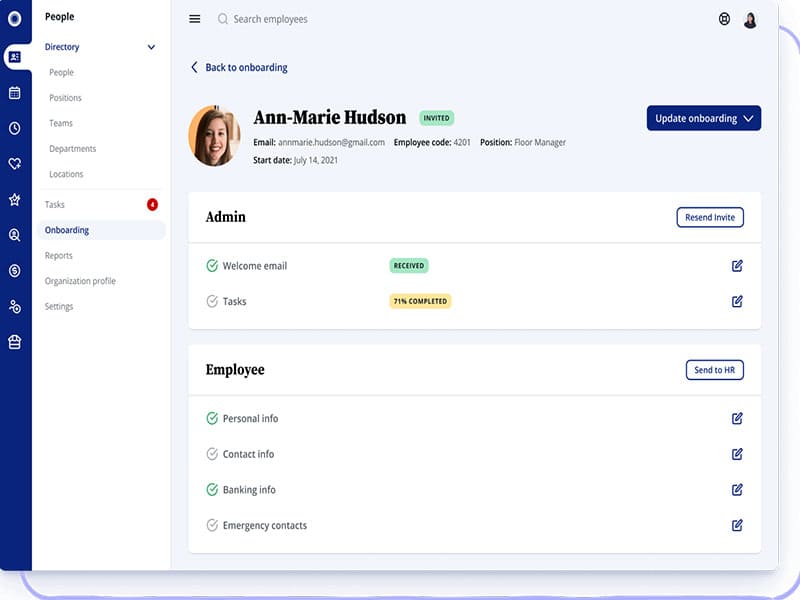Open the Update onboarding dropdown
800x600 pixels.
coord(704,118)
